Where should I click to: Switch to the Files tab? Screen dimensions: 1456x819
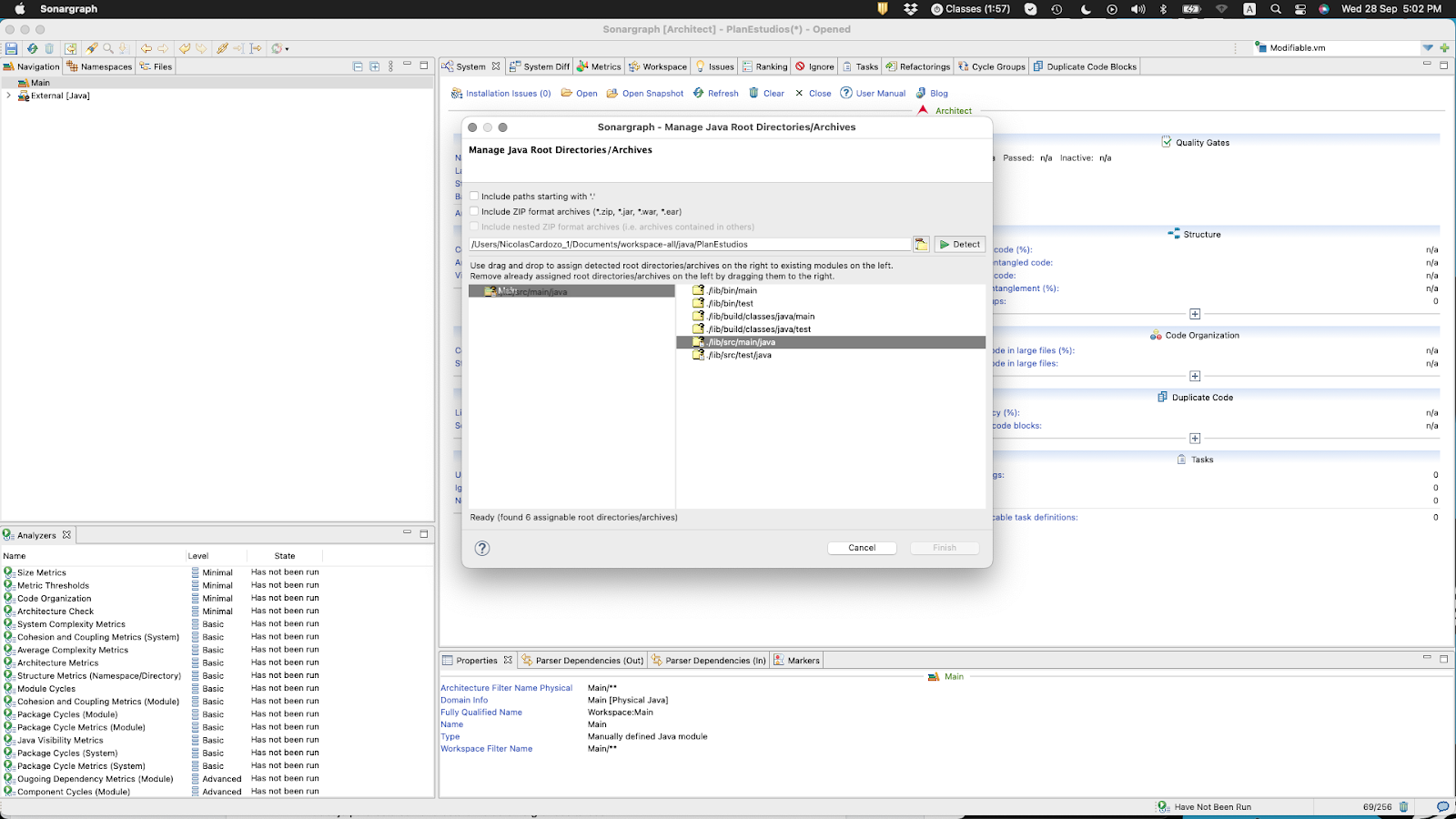pyautogui.click(x=156, y=66)
